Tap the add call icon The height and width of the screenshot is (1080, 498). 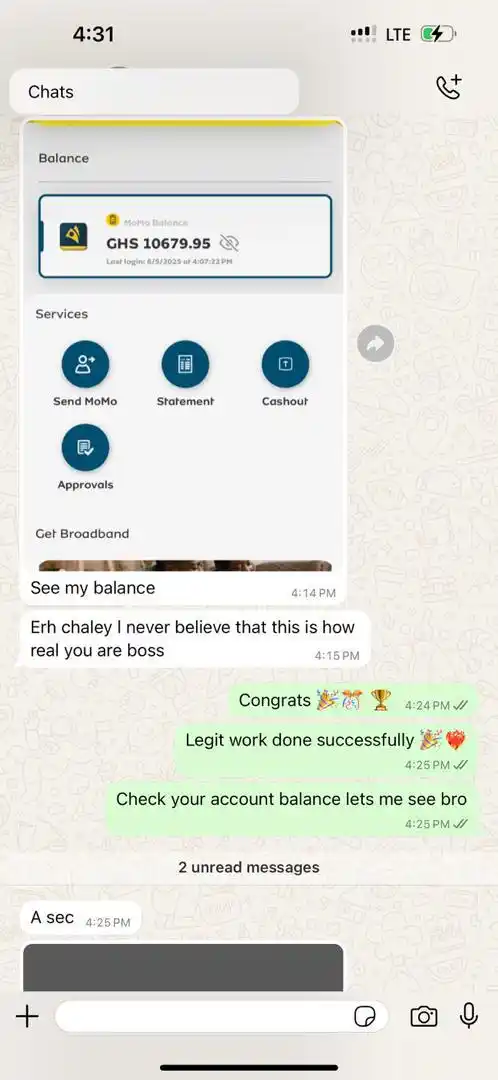[449, 88]
